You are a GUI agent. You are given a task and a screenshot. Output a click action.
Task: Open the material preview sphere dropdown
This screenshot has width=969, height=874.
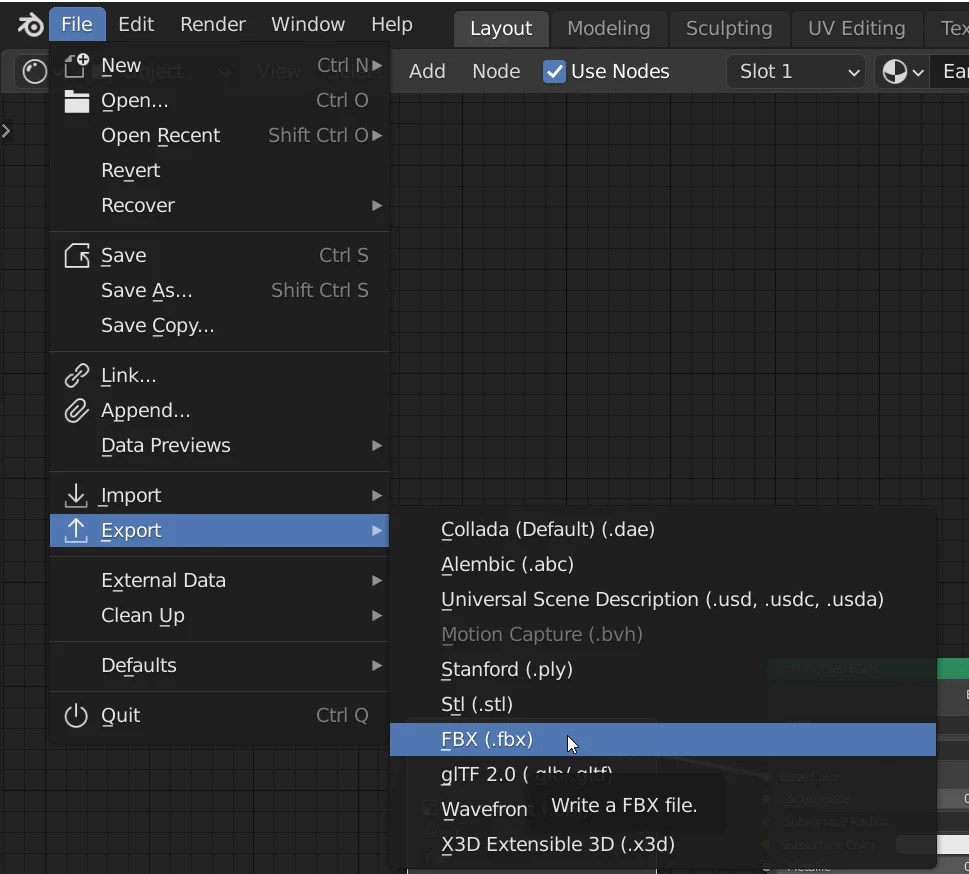[x=902, y=72]
